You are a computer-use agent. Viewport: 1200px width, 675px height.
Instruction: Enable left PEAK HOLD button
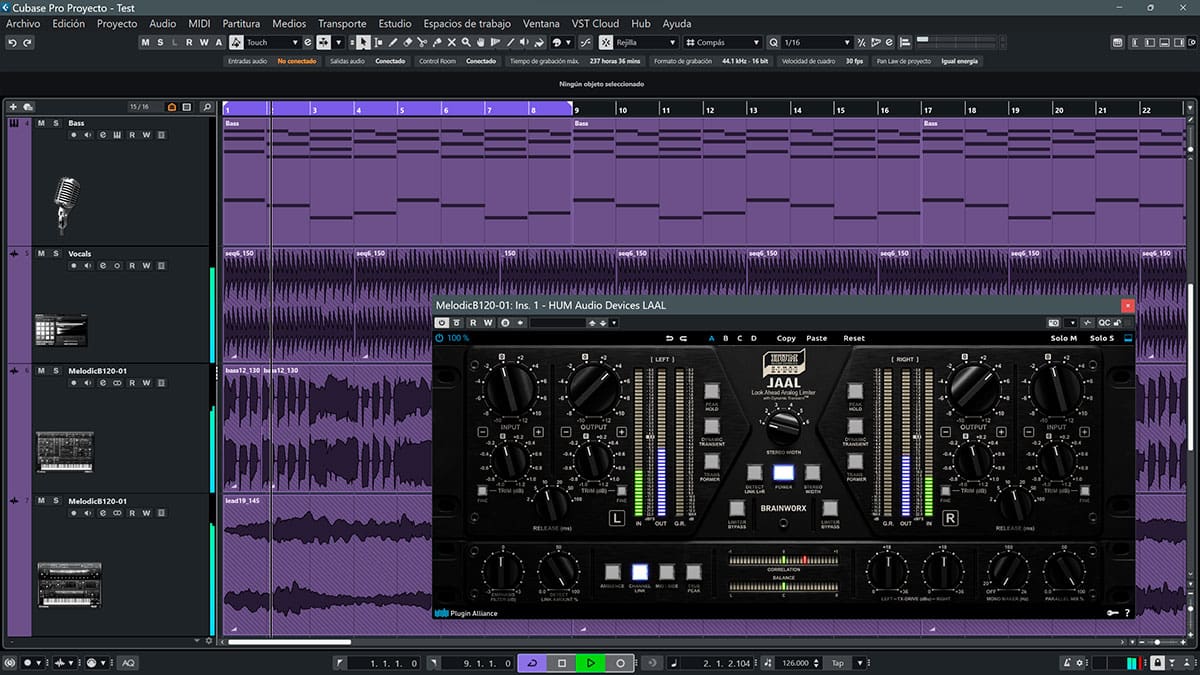coord(711,392)
